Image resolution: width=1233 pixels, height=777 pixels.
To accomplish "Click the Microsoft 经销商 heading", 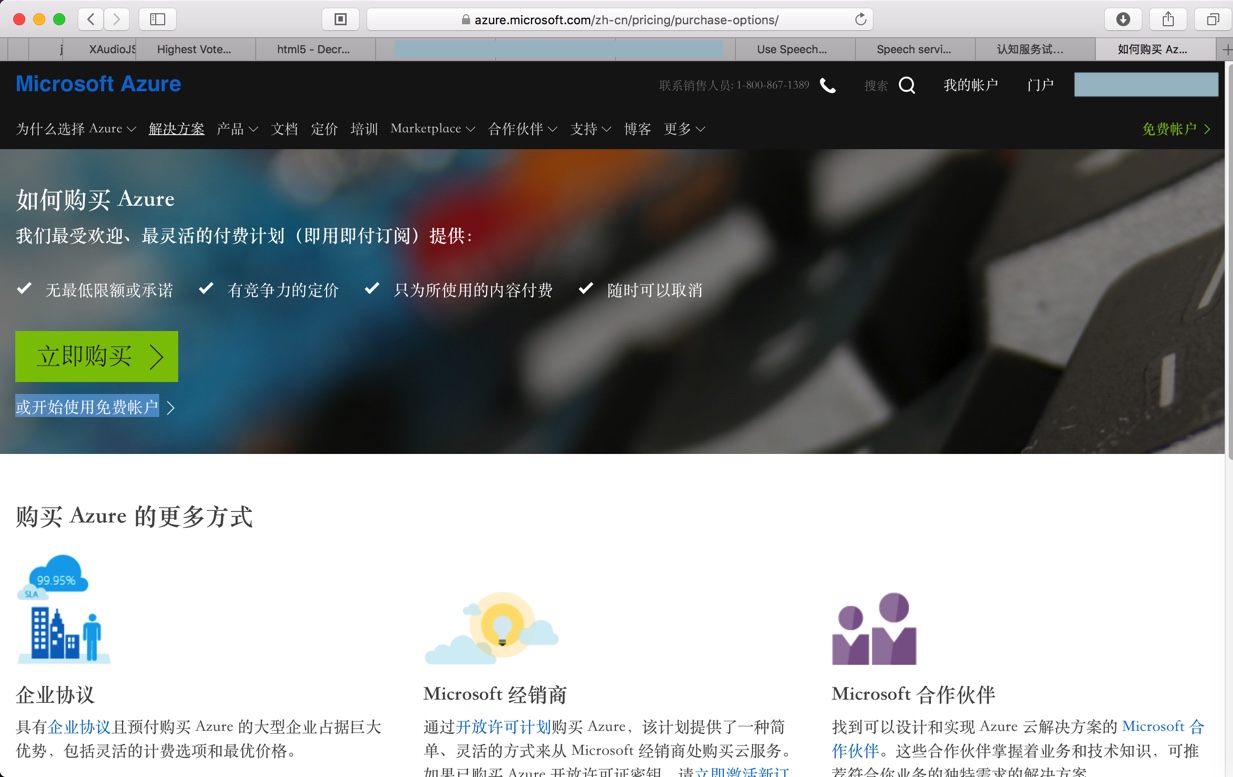I will (x=495, y=694).
